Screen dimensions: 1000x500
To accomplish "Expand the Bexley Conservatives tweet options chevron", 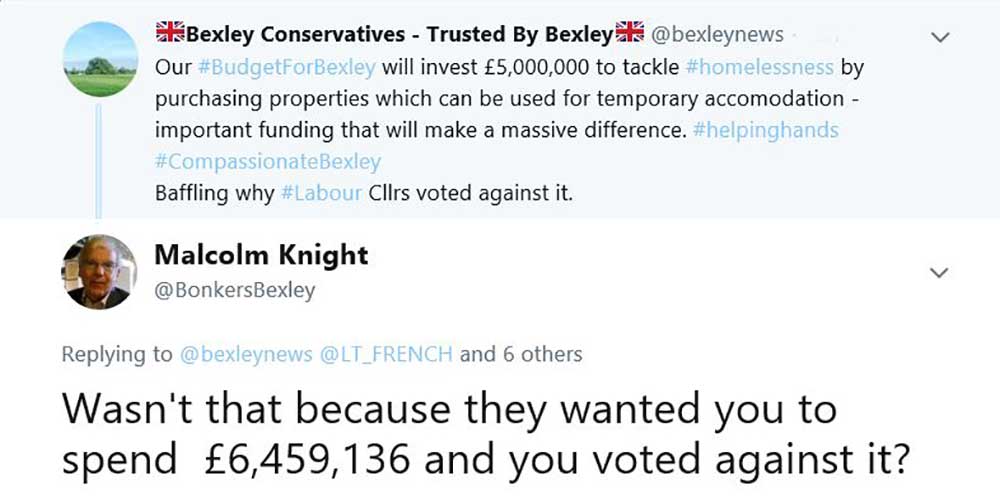I will point(939,37).
